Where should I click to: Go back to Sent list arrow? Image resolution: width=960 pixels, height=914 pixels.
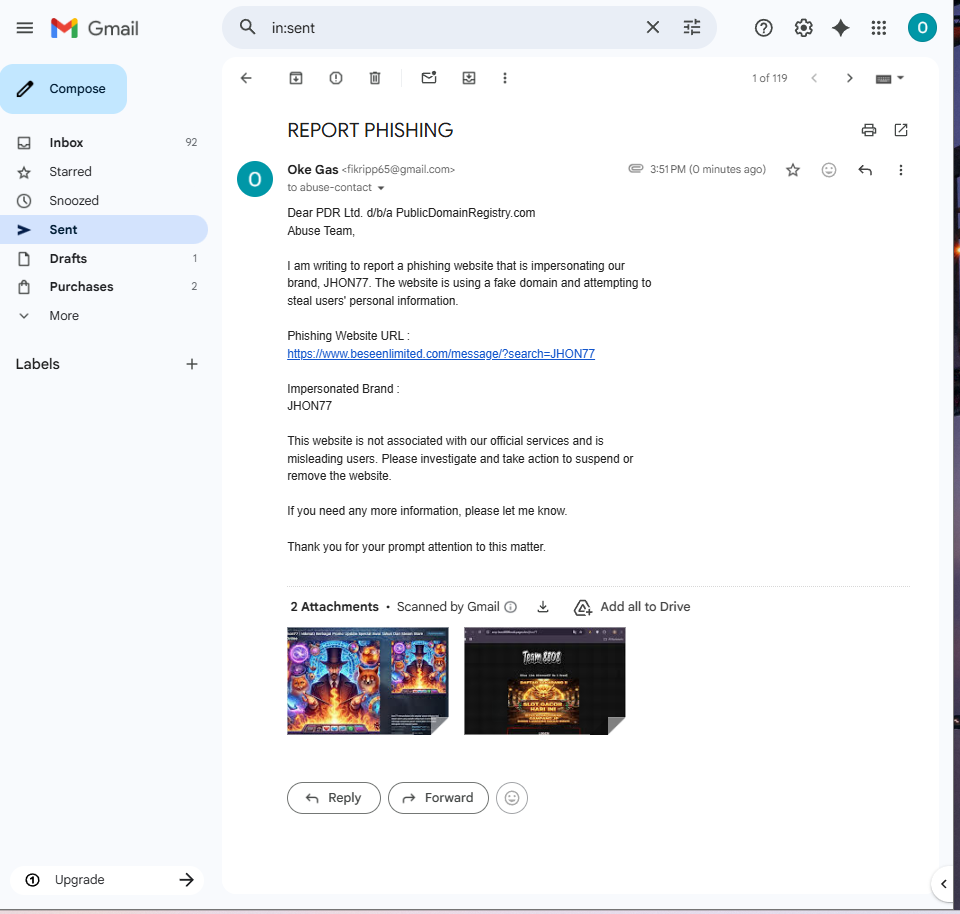[x=246, y=78]
